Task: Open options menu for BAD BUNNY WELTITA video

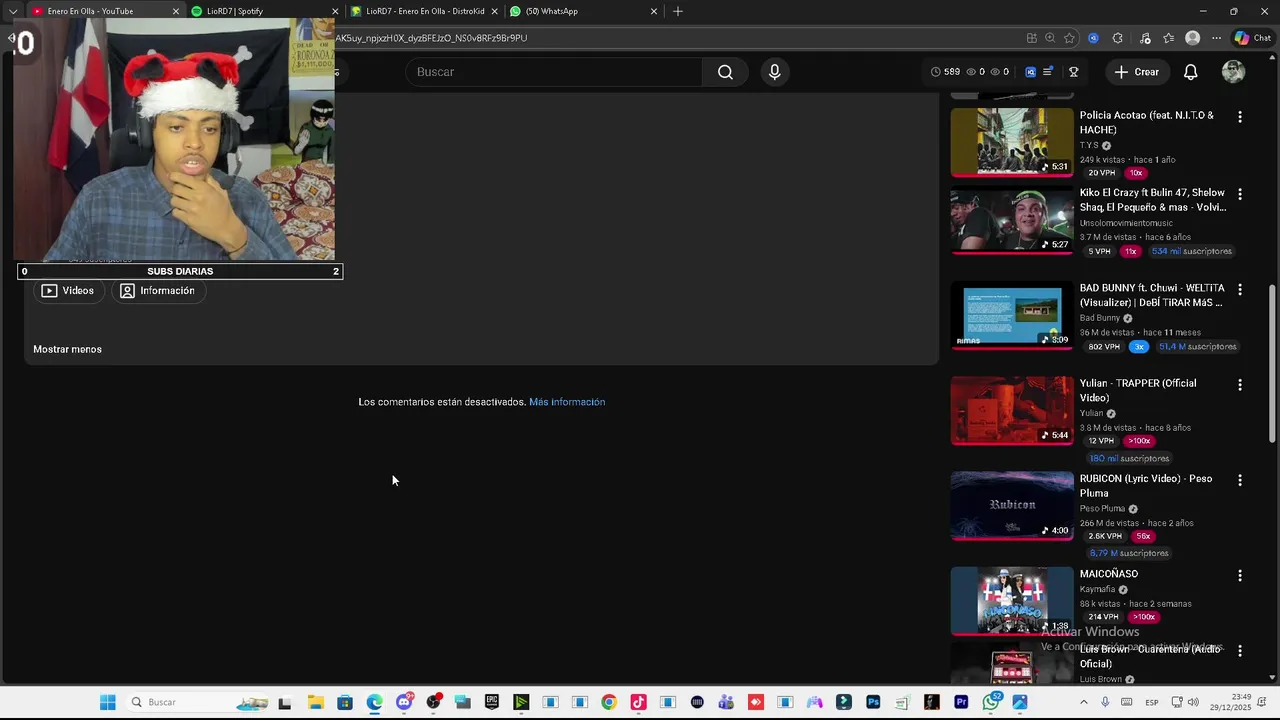Action: click(1240, 290)
